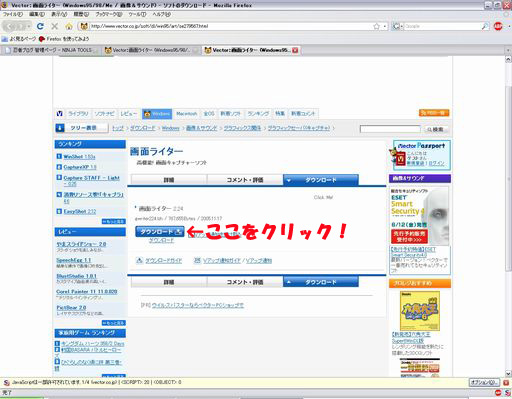The image size is (512, 399).
Task: Click the URL address field
Action: coord(230,26)
